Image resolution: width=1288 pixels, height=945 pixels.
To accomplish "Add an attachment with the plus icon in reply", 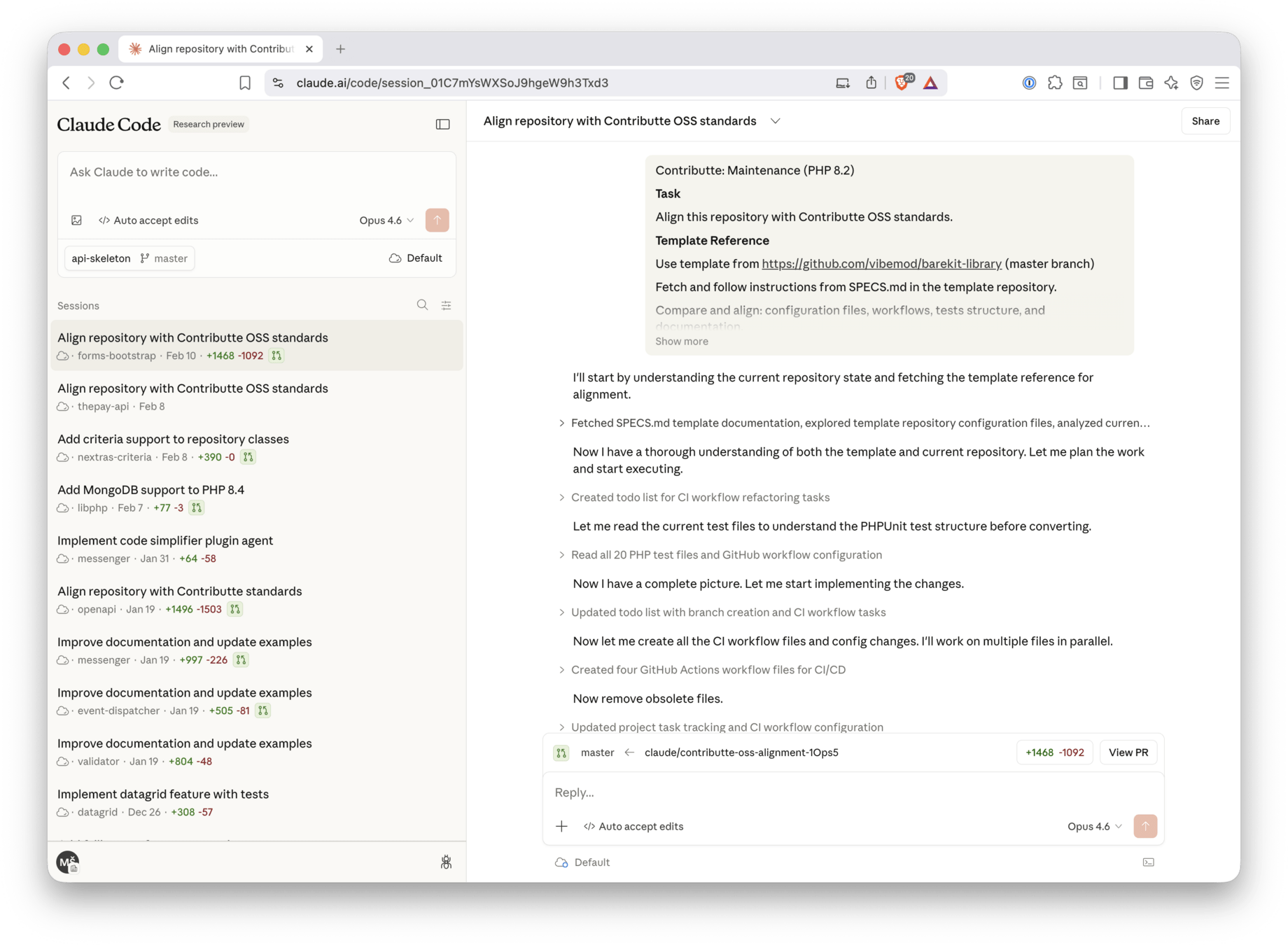I will [x=561, y=826].
